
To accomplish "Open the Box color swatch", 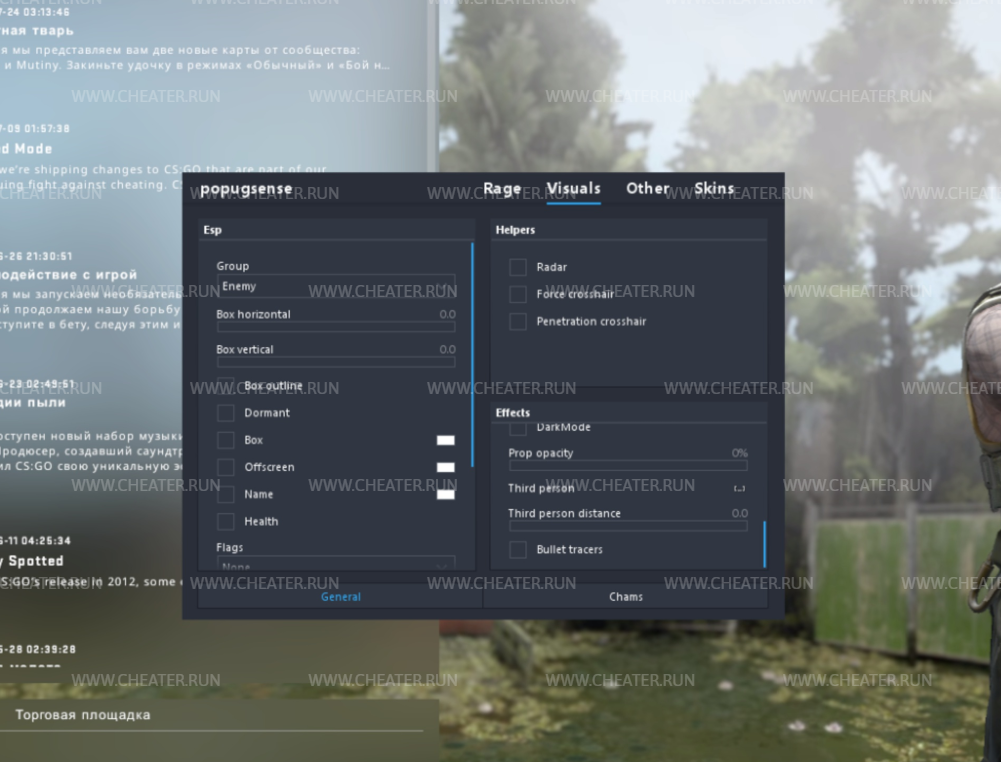I will tap(446, 440).
